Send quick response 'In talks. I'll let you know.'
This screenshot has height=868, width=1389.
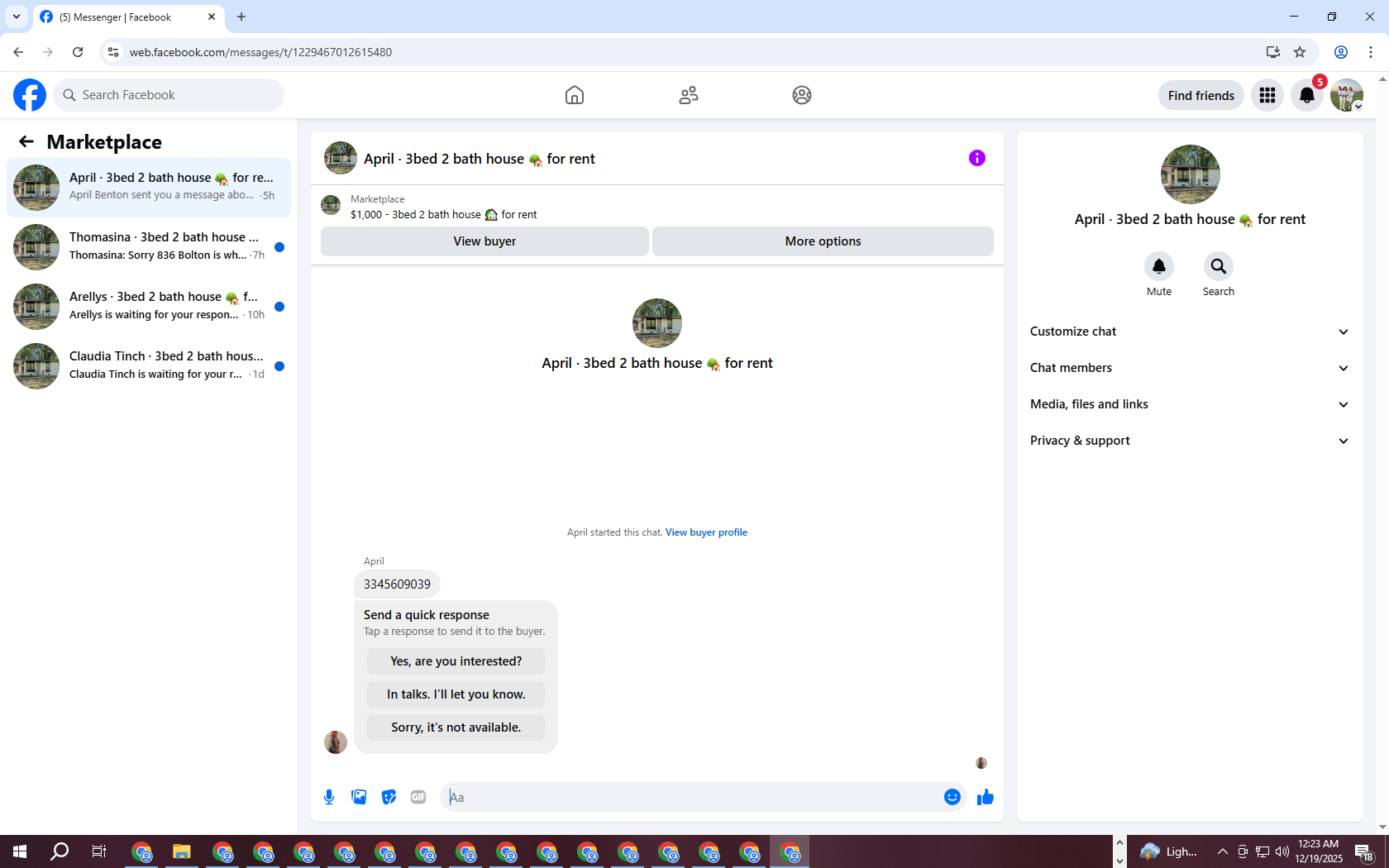tap(456, 694)
